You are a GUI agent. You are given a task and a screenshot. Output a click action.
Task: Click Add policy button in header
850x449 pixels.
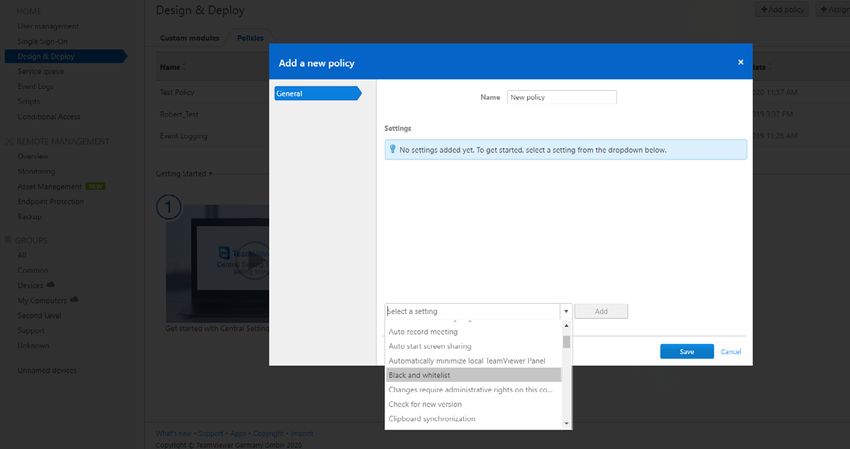[x=782, y=9]
